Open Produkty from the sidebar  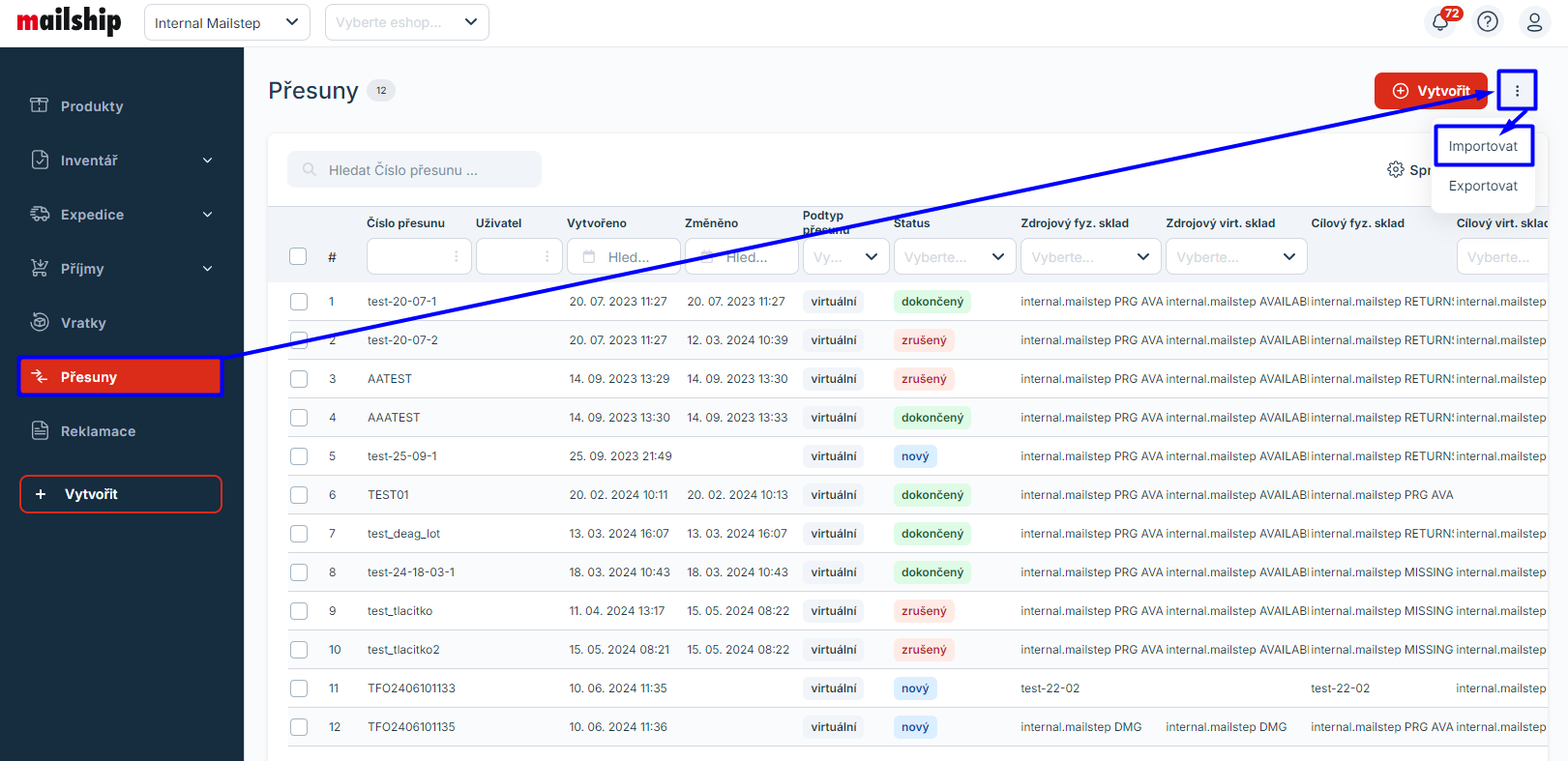(92, 106)
